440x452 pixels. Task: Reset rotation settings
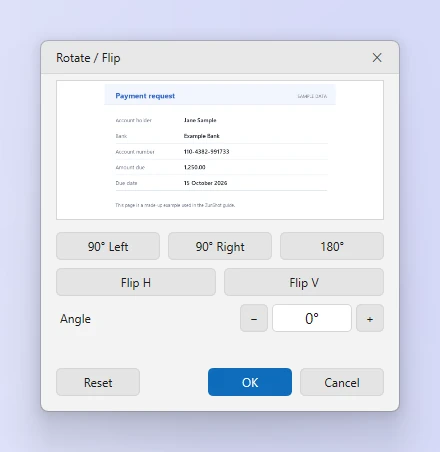(98, 382)
